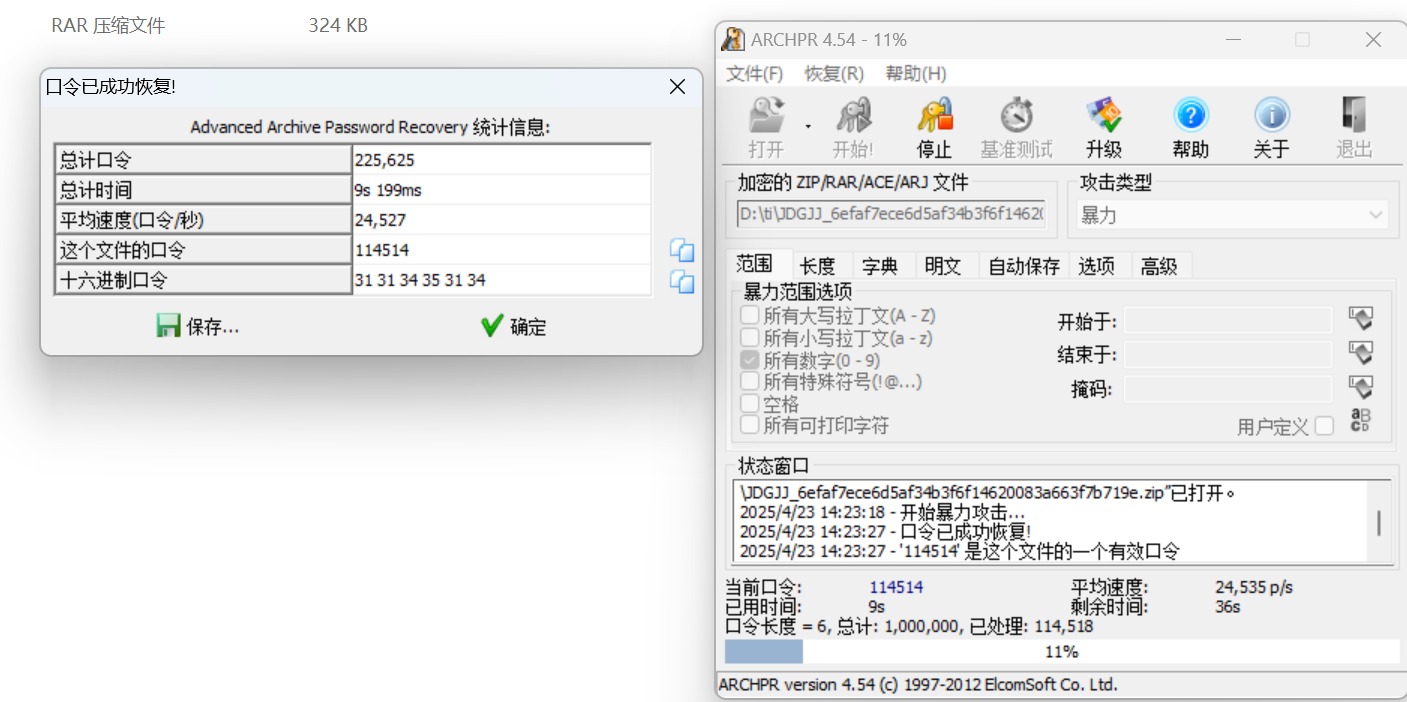Close the 口令已成功恢复! dialog
Viewport: 1407px width, 702px height.
[x=677, y=87]
